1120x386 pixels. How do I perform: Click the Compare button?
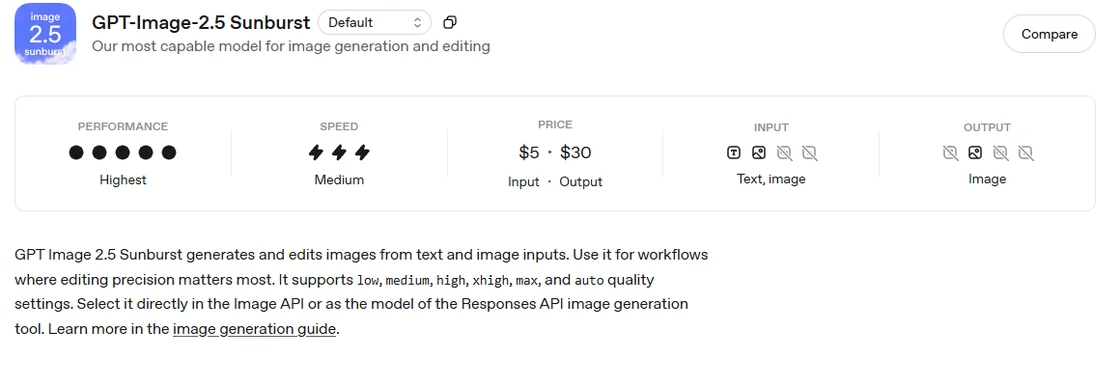[1049, 34]
